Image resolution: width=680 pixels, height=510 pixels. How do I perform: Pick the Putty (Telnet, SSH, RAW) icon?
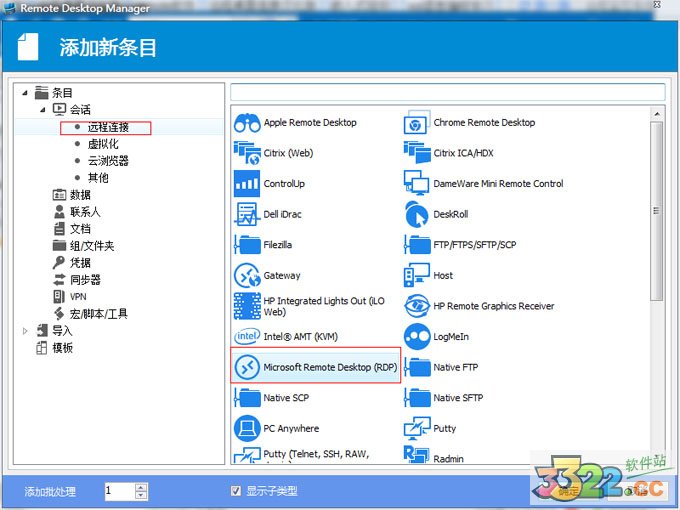[x=247, y=455]
